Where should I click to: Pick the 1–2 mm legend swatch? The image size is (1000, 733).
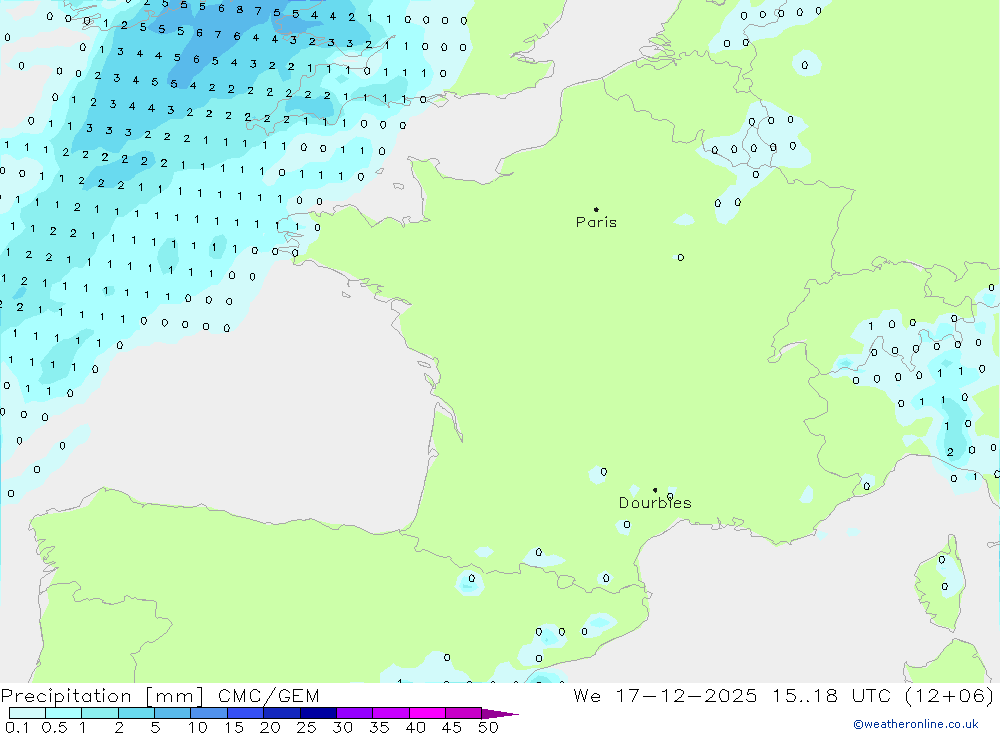point(99,713)
